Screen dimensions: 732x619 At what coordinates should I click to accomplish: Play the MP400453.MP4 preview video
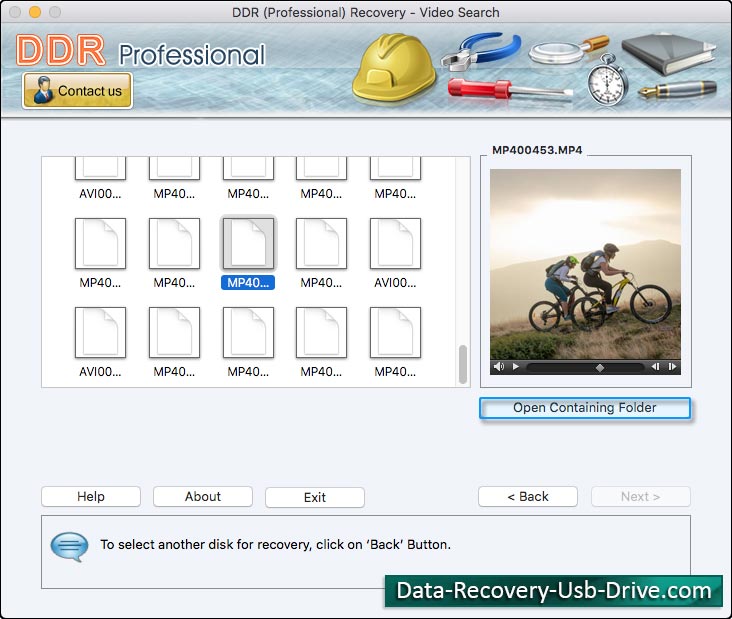[515, 366]
